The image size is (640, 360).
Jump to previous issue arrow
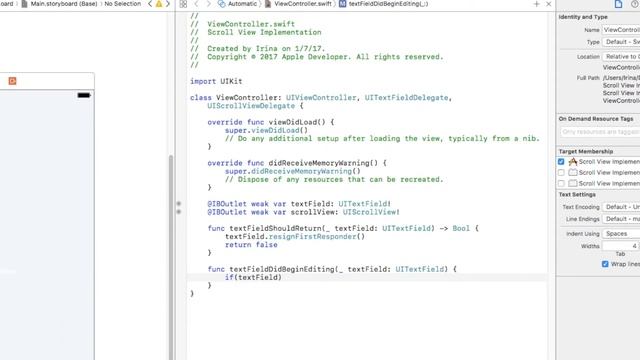click(x=150, y=4)
